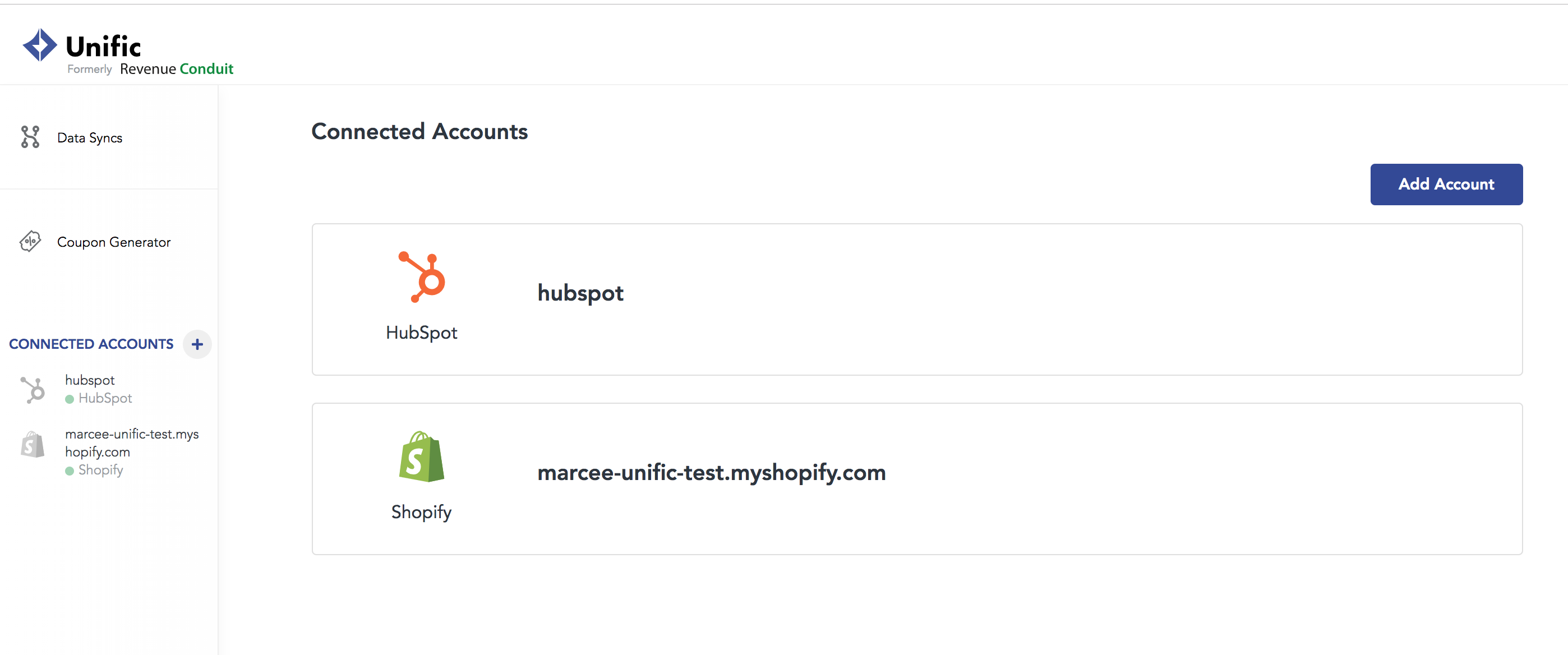Open the Data Syncs menu item
The image size is (1568, 655).
coord(90,137)
